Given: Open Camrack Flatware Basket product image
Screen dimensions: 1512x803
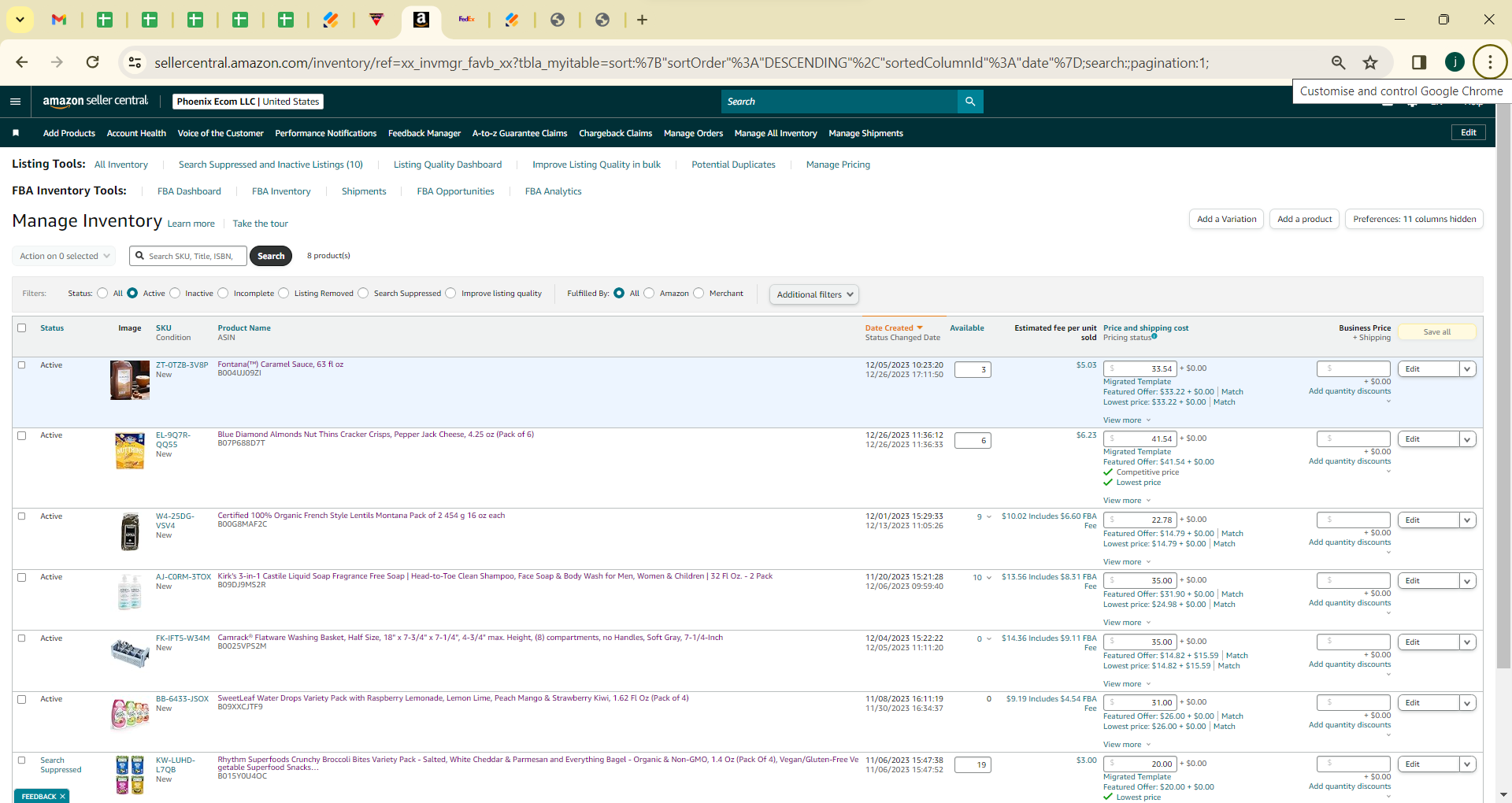Looking at the screenshot, I should [x=130, y=653].
